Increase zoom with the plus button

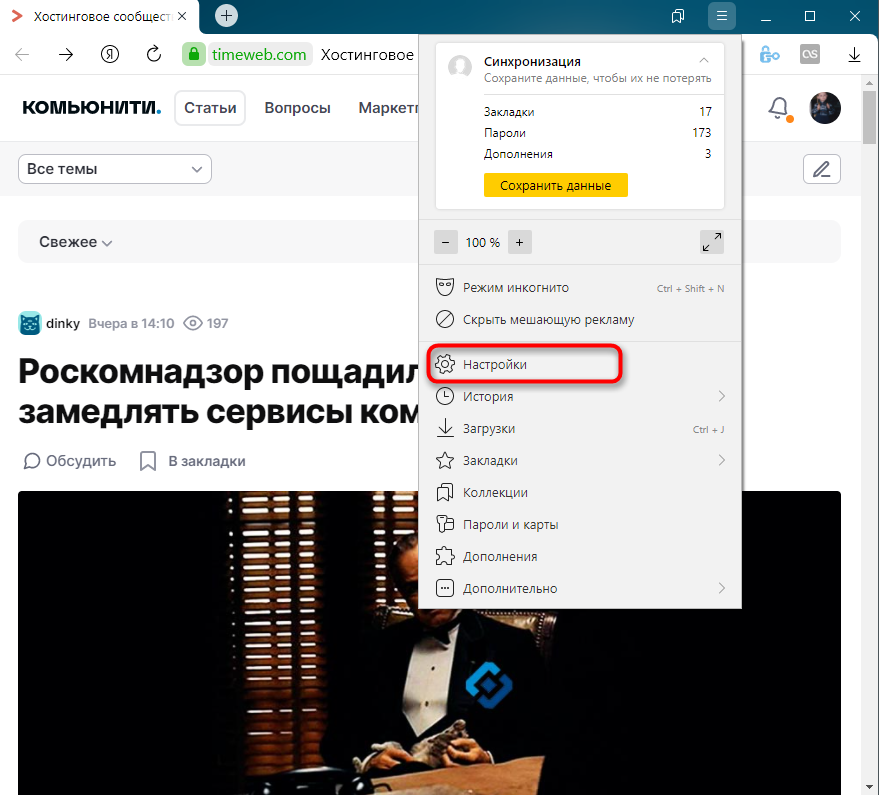click(519, 242)
